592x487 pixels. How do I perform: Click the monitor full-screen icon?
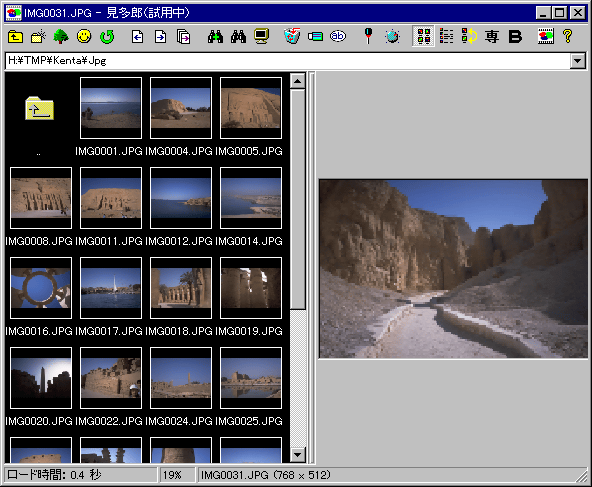[261, 37]
